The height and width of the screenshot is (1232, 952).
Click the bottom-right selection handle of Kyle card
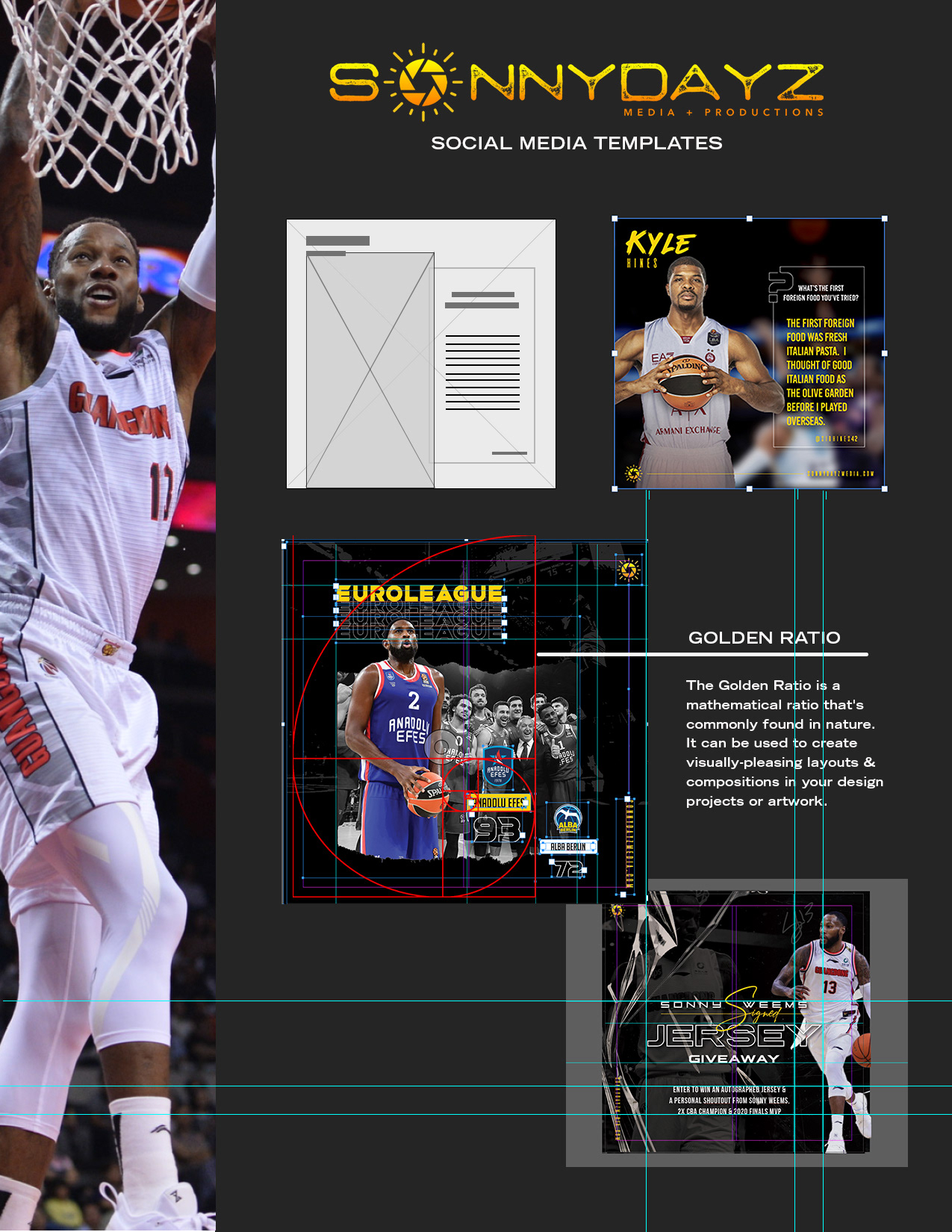[x=885, y=489]
